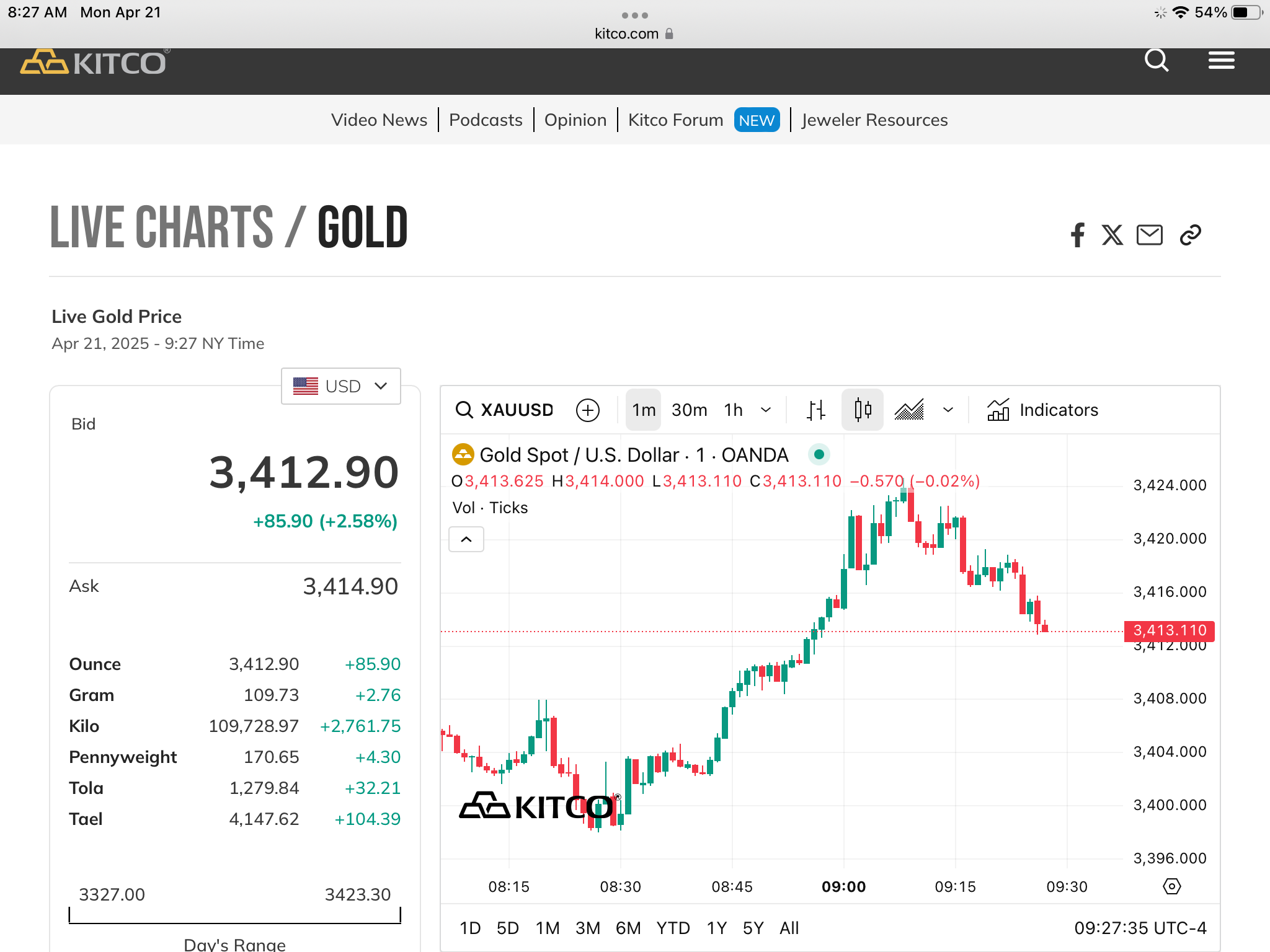Select the Candles chart style icon
This screenshot has width=1270, height=952.
[x=863, y=410]
